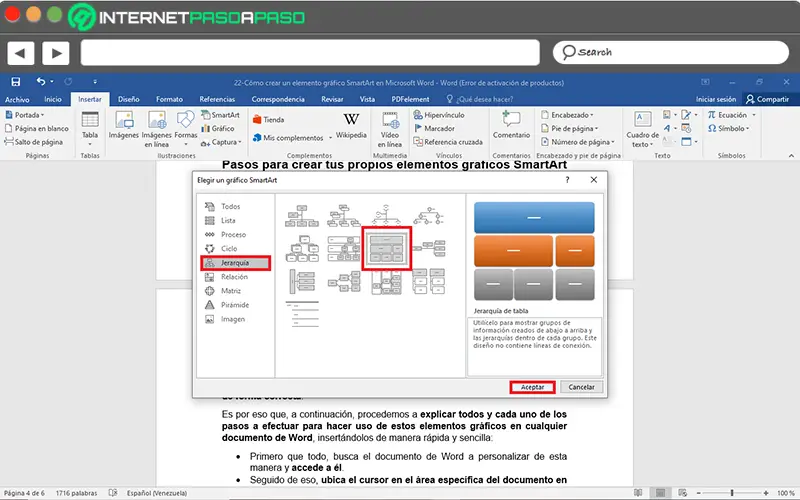Click Imágenes en línea icon
Viewport: 800px width, 500px height.
[157, 129]
